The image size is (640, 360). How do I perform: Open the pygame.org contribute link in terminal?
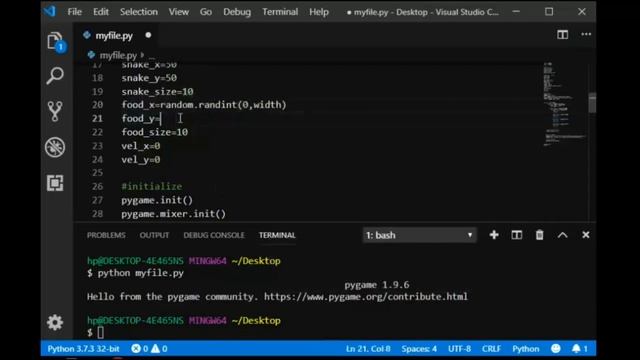click(x=366, y=296)
